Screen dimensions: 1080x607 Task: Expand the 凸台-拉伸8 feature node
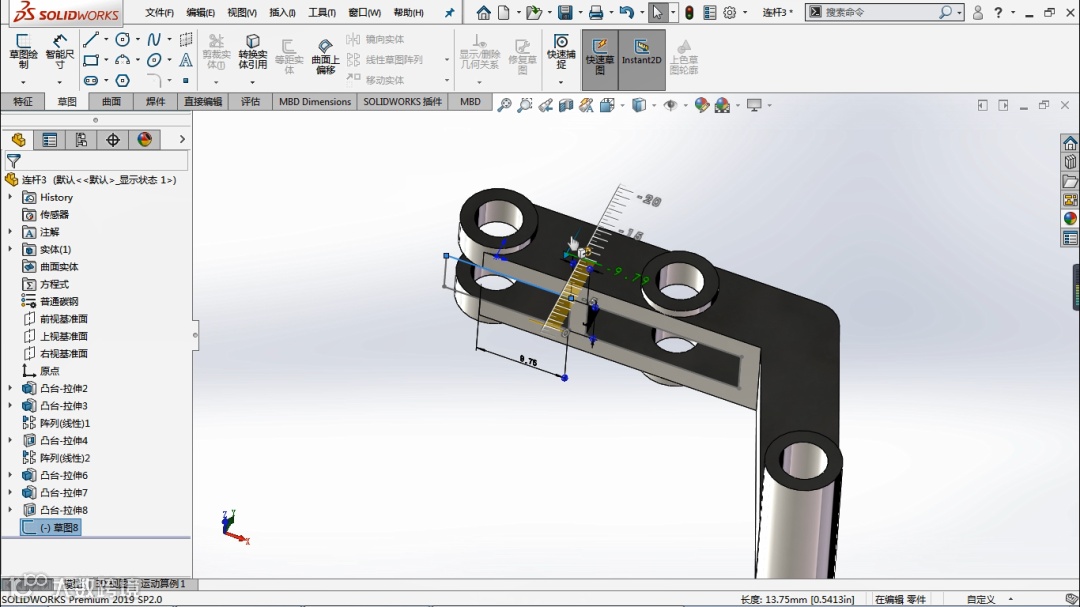[x=10, y=510]
